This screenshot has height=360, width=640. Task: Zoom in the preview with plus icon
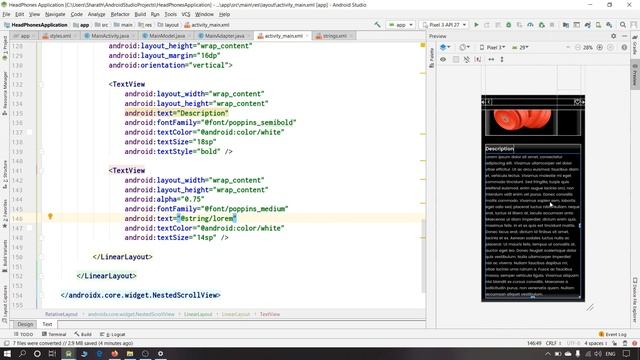(x=600, y=47)
